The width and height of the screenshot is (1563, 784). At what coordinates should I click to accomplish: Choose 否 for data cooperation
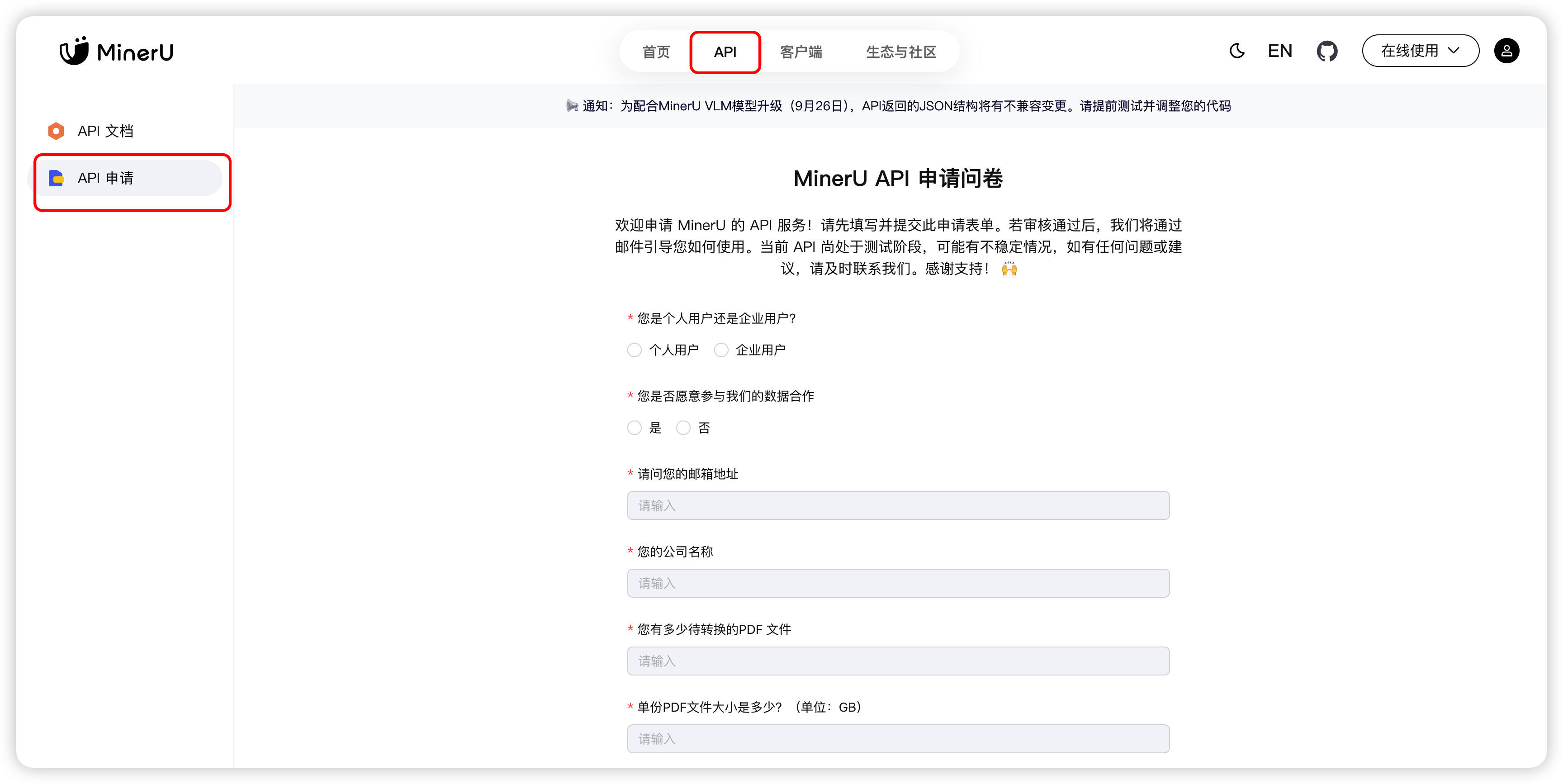pyautogui.click(x=683, y=428)
